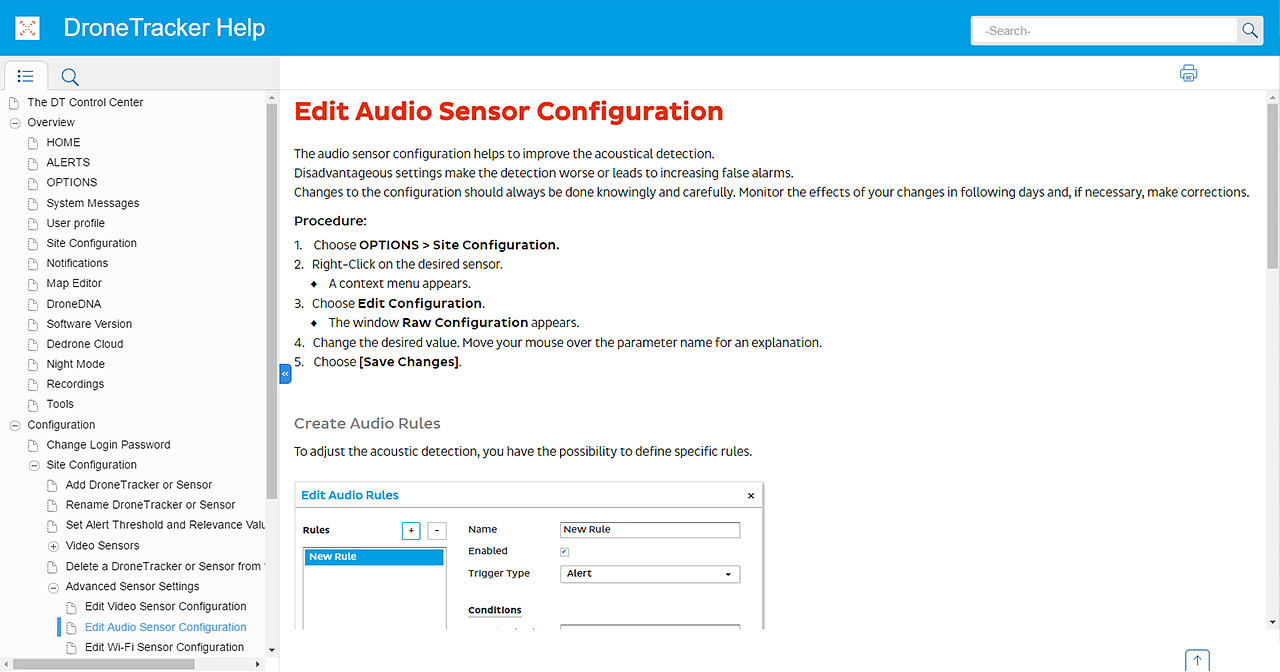Collapse the Configuration tree node
This screenshot has width=1280, height=672.
click(14, 425)
